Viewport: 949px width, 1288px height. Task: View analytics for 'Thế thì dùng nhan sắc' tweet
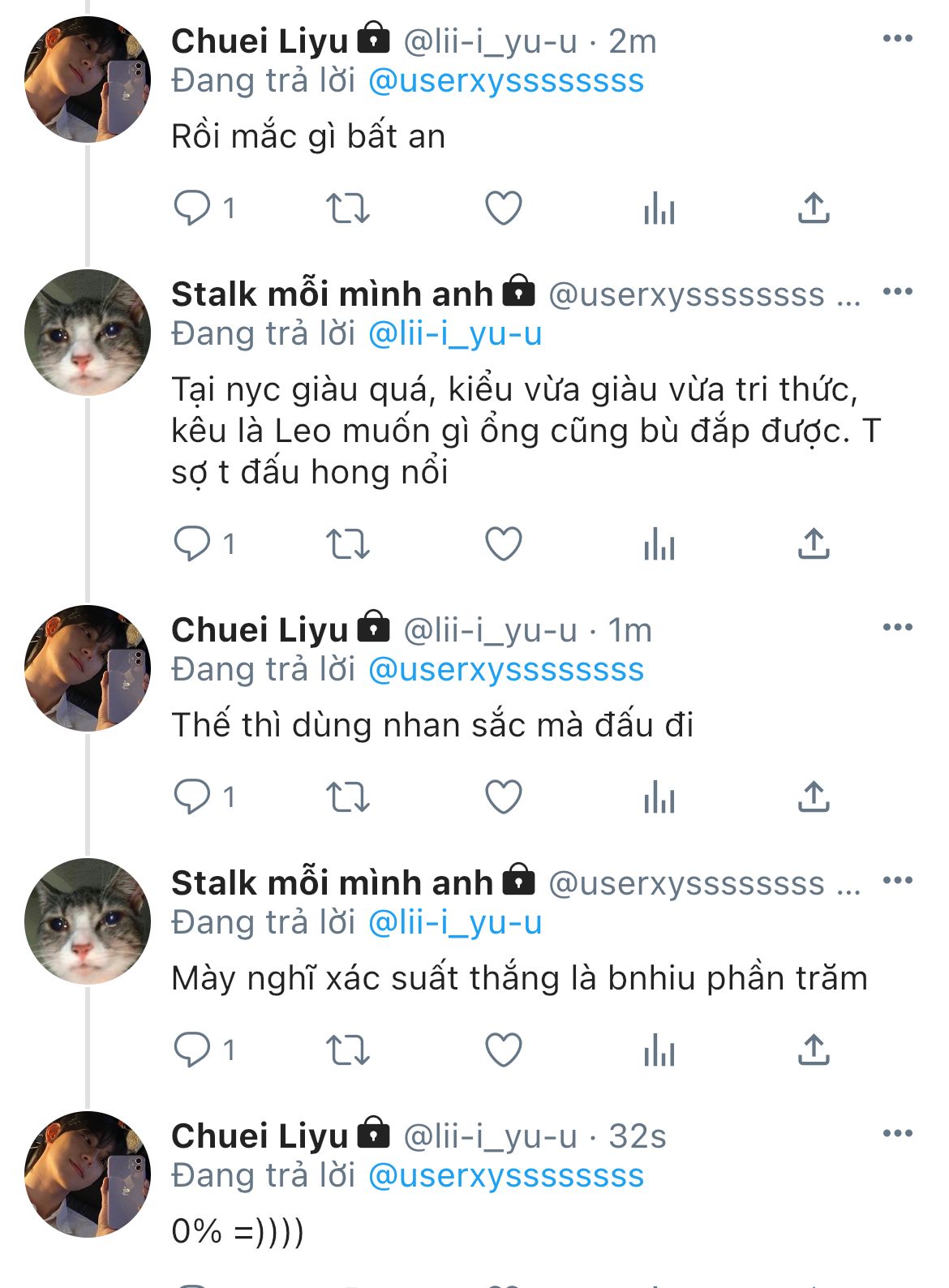coord(659,797)
